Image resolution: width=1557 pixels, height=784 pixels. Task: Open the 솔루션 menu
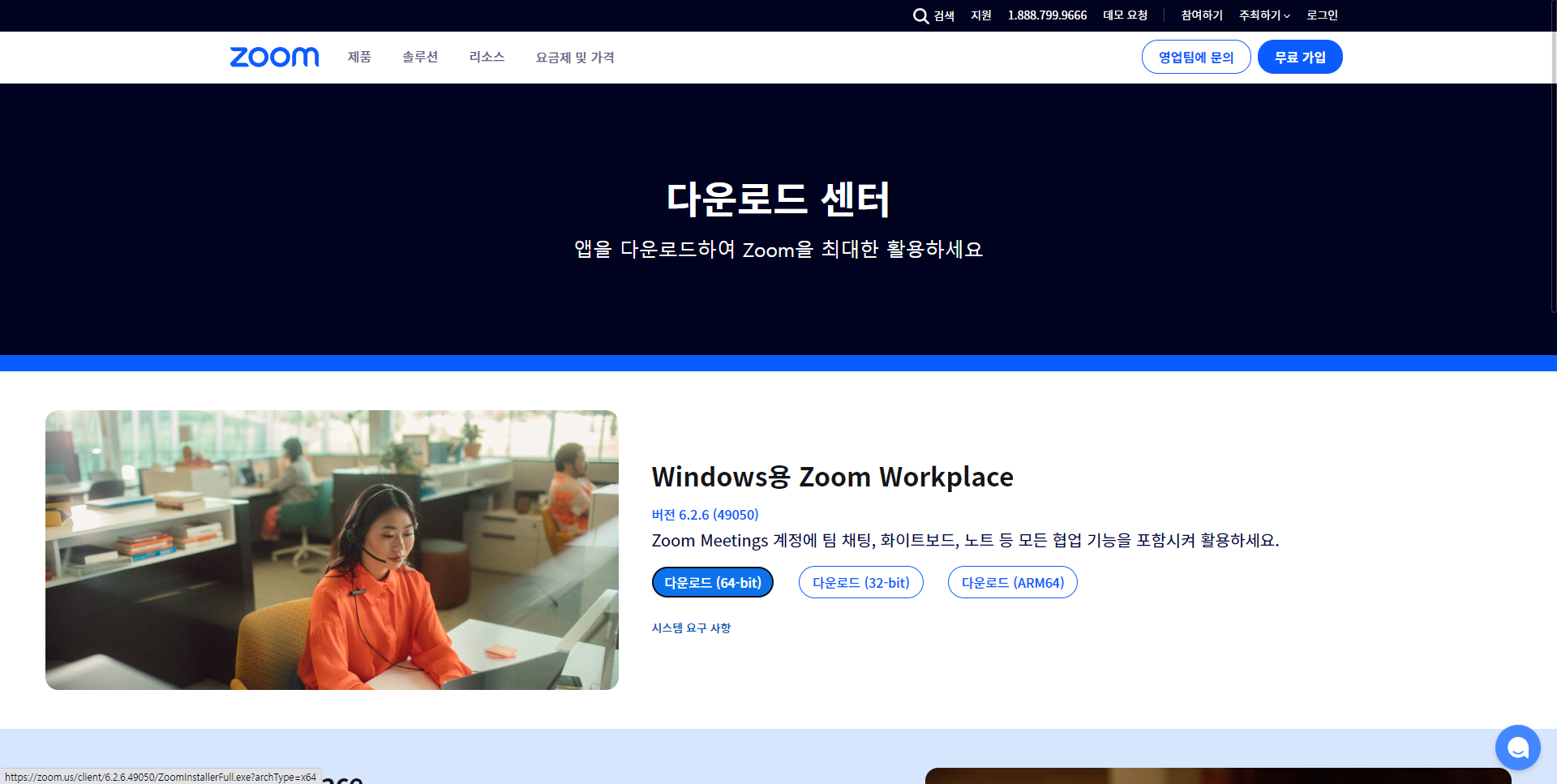pos(420,57)
